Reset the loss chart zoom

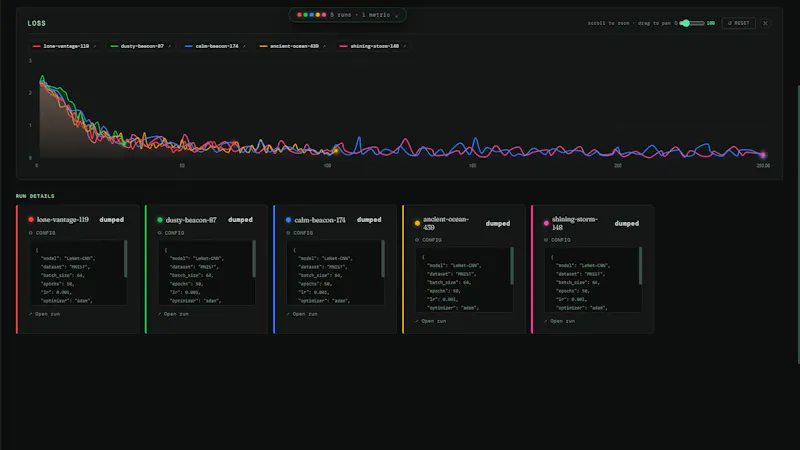coord(738,23)
